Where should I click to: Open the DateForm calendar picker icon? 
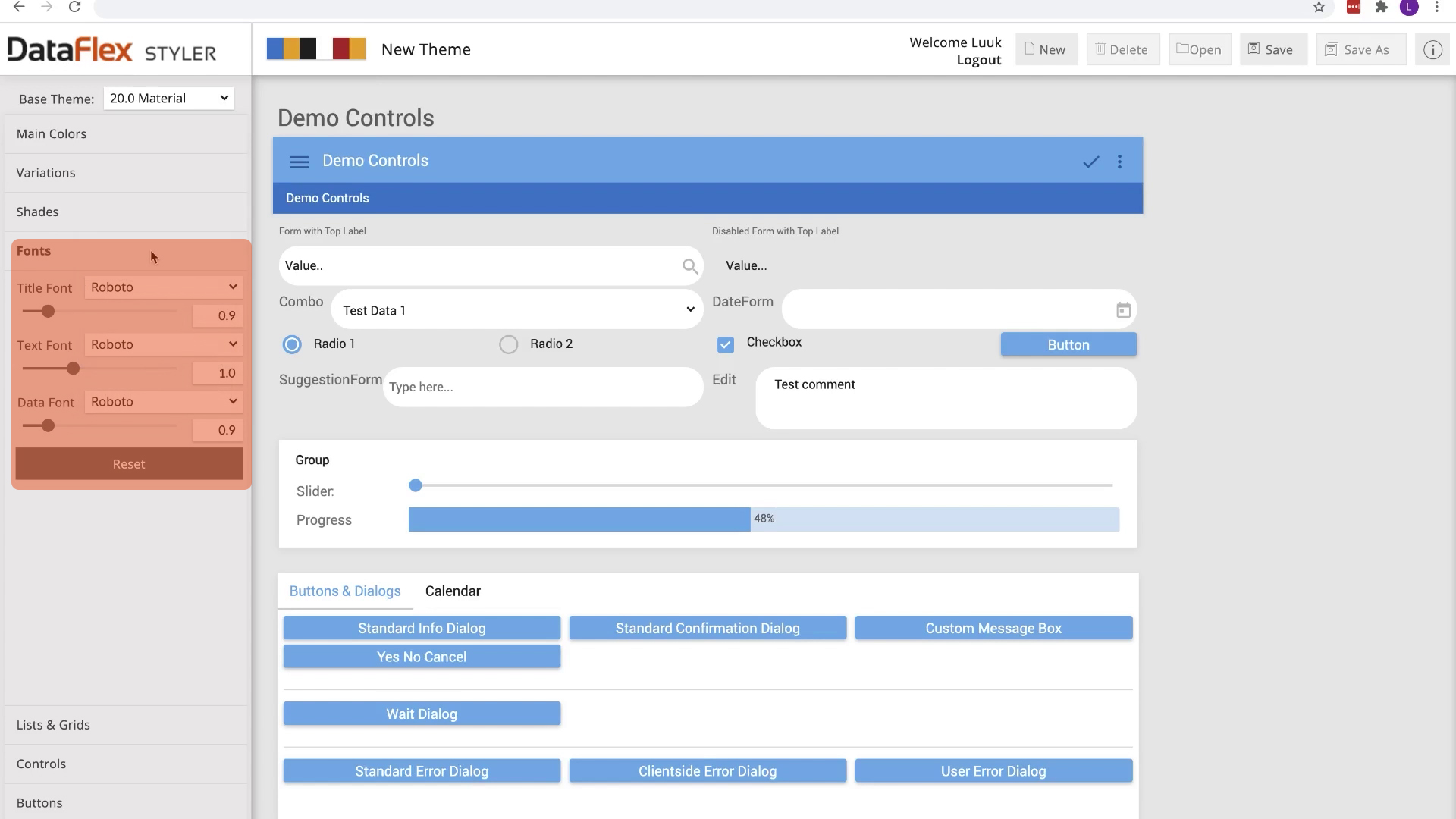(1123, 310)
